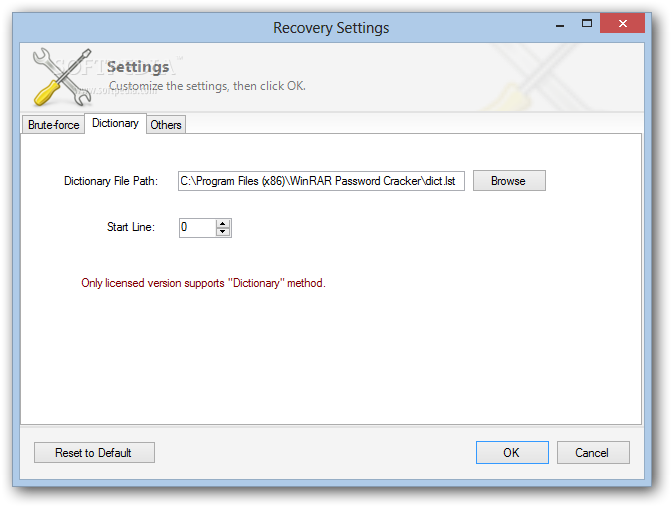
Task: Minimize the Recovery Settings window
Action: click(560, 25)
